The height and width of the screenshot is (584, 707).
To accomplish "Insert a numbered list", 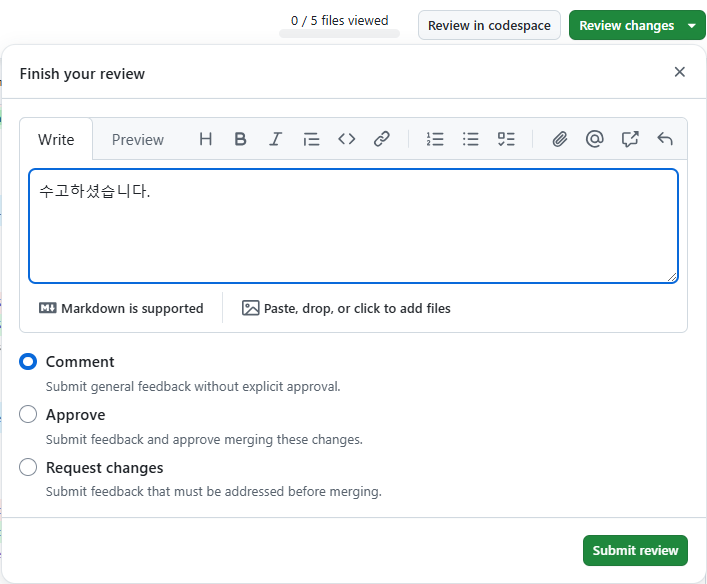I will coord(435,139).
